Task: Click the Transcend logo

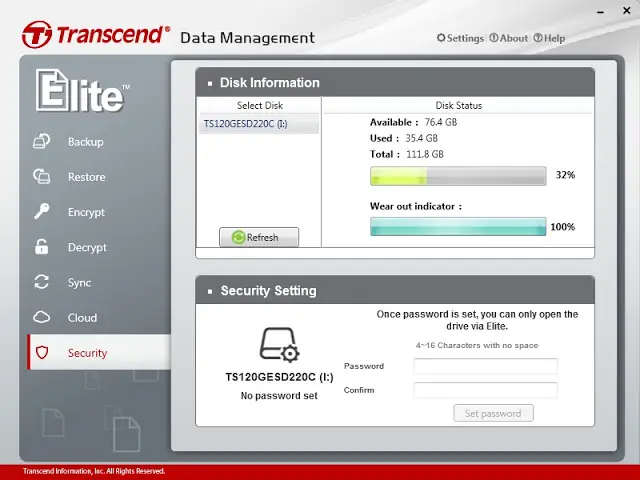Action: click(x=96, y=34)
